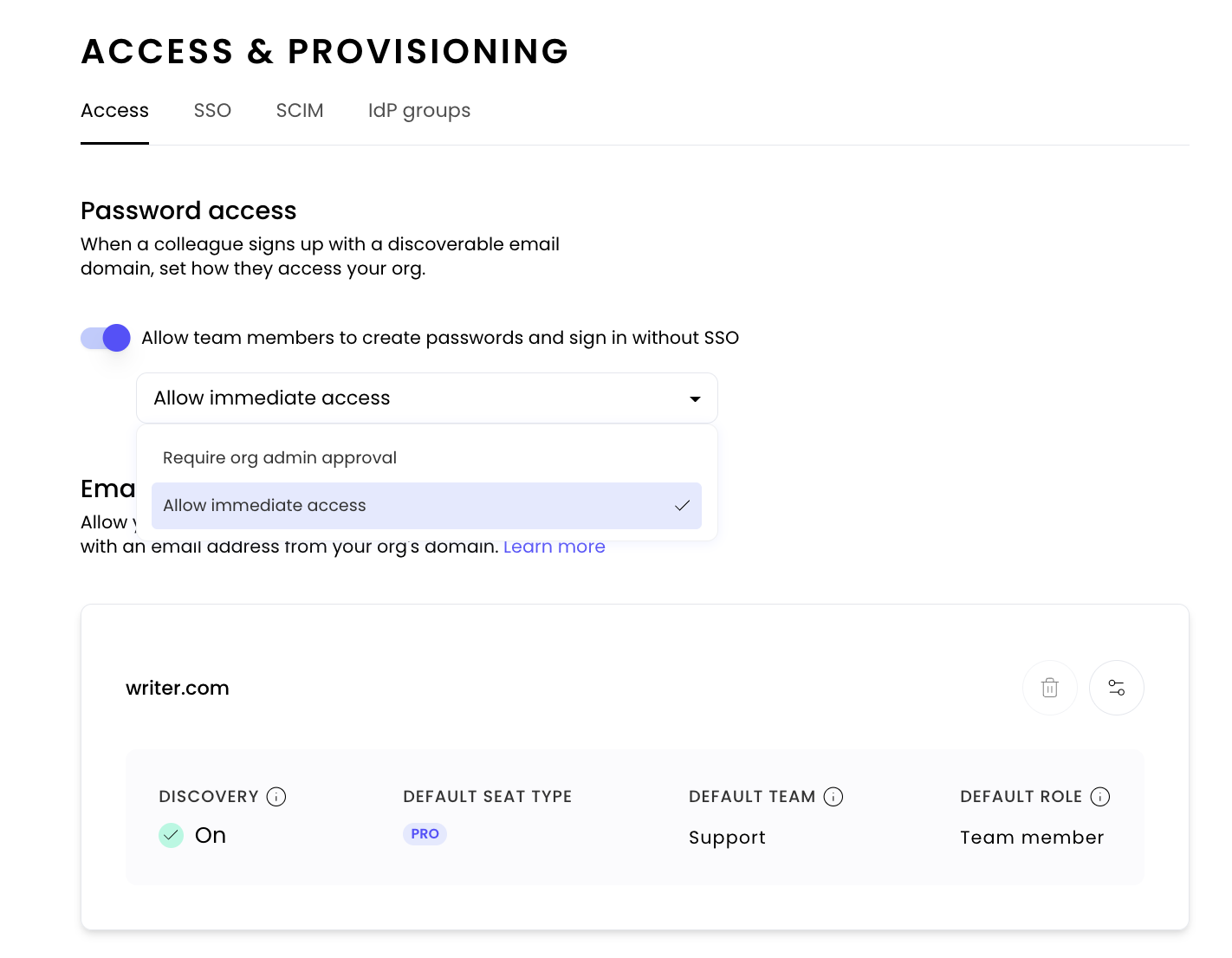Follow the Learn more link
This screenshot has width=1232, height=958.
pos(554,547)
